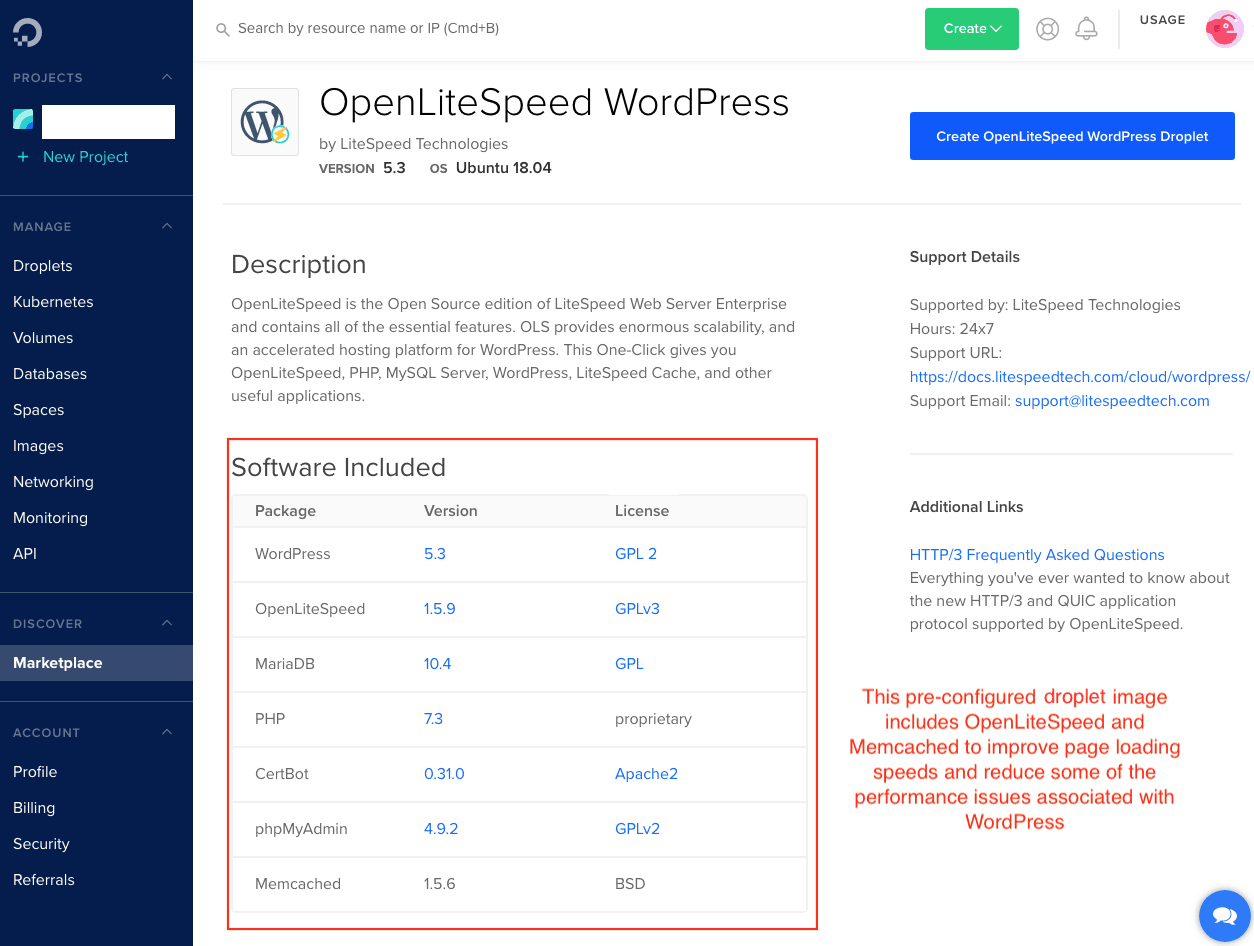The width and height of the screenshot is (1254, 946).
Task: Click the phpMyAdmin package name cell
Action: pos(301,829)
